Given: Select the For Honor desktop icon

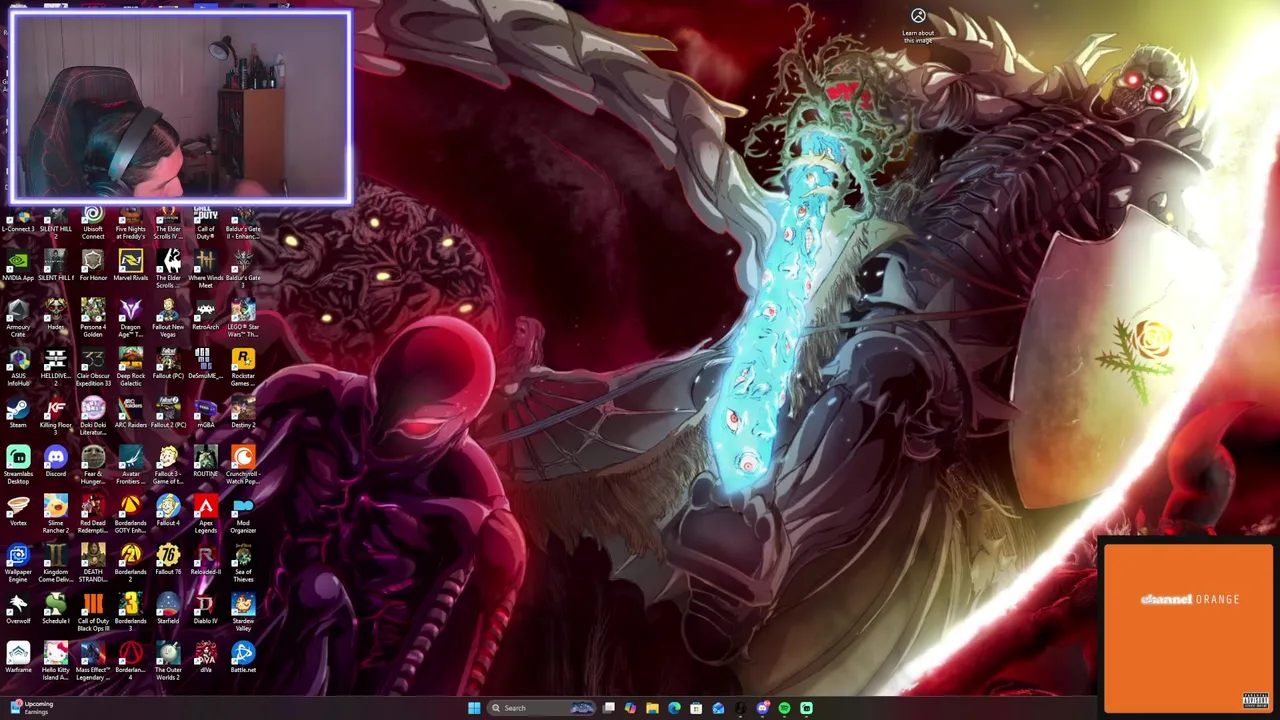Looking at the screenshot, I should click(93, 266).
